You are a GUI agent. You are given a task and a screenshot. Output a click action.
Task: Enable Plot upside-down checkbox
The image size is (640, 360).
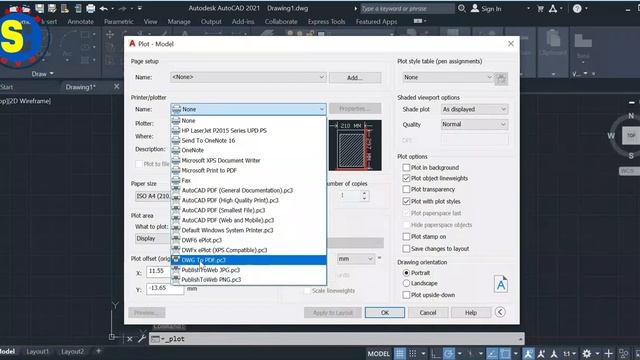(406, 295)
